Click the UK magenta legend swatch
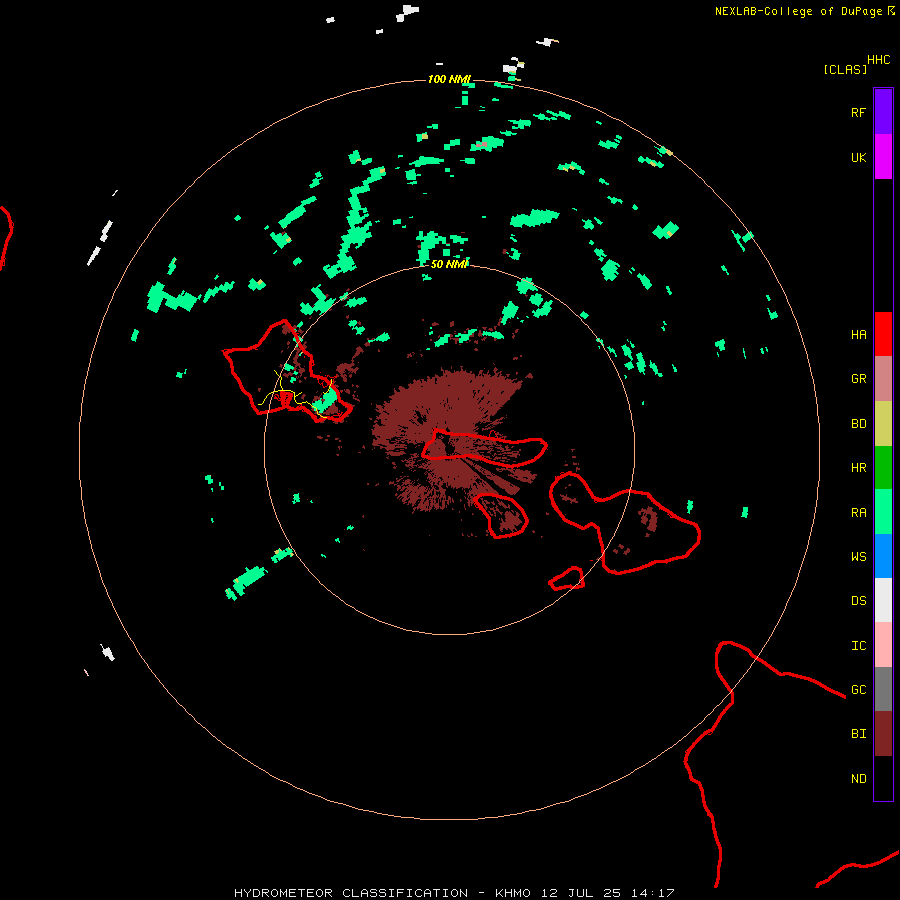The height and width of the screenshot is (900, 900). 883,157
